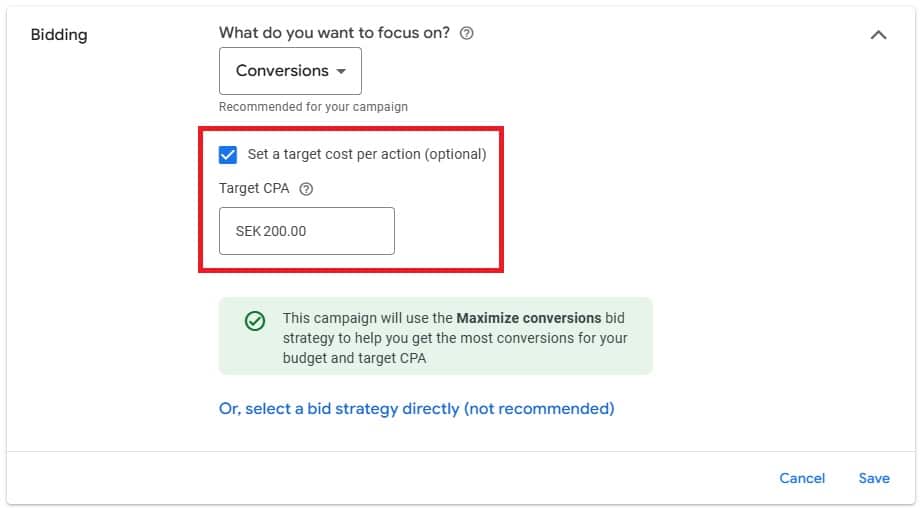Click the Bidding section title
Viewport: 920px width, 508px height.
click(x=59, y=35)
